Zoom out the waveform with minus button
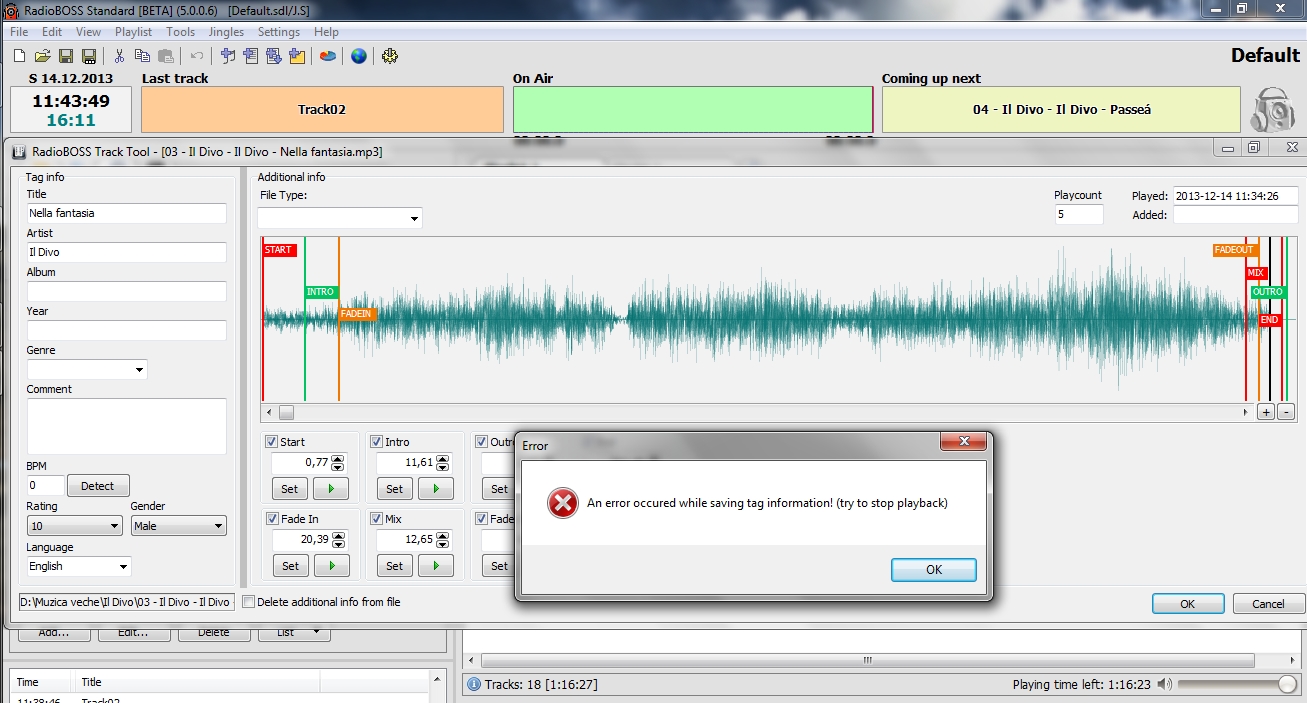The image size is (1307, 703). click(1286, 412)
